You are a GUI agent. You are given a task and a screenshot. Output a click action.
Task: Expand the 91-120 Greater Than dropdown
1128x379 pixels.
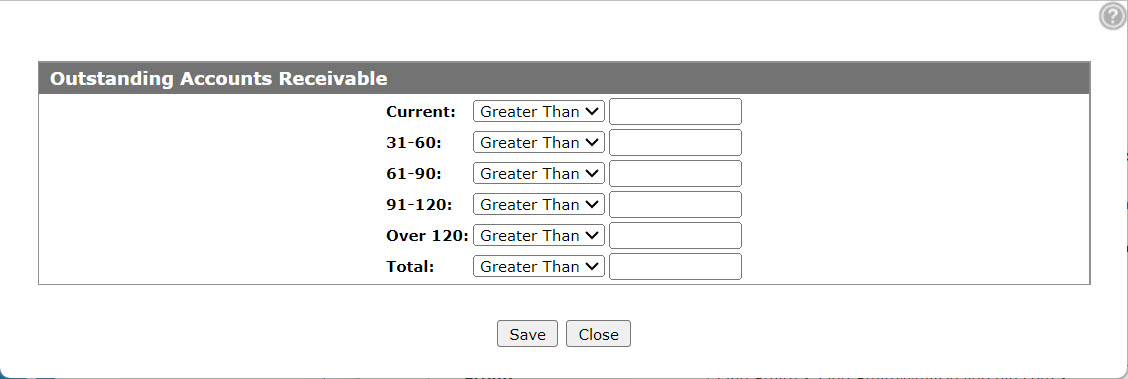(x=539, y=204)
